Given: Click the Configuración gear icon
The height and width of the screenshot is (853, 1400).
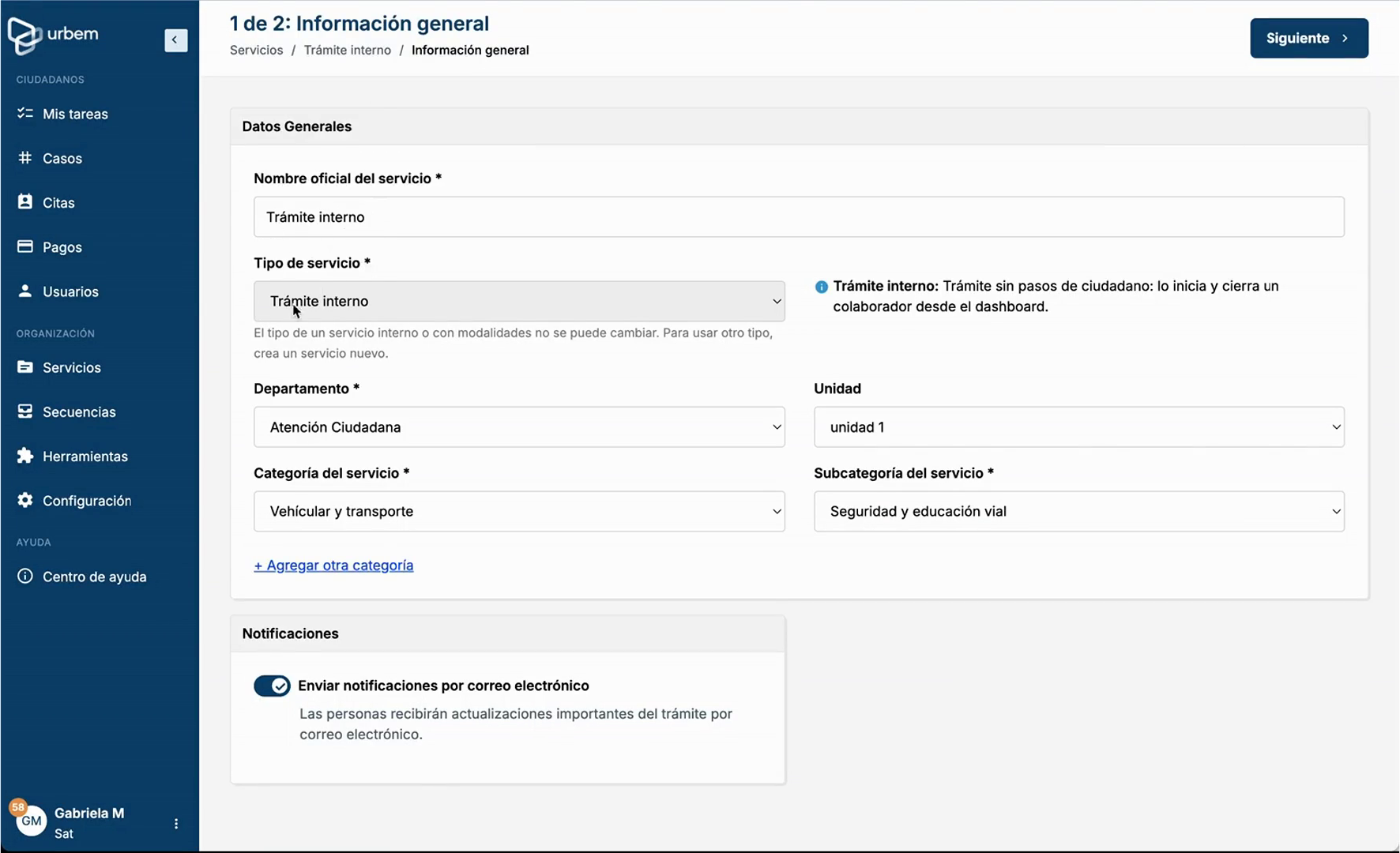Looking at the screenshot, I should pyautogui.click(x=25, y=500).
